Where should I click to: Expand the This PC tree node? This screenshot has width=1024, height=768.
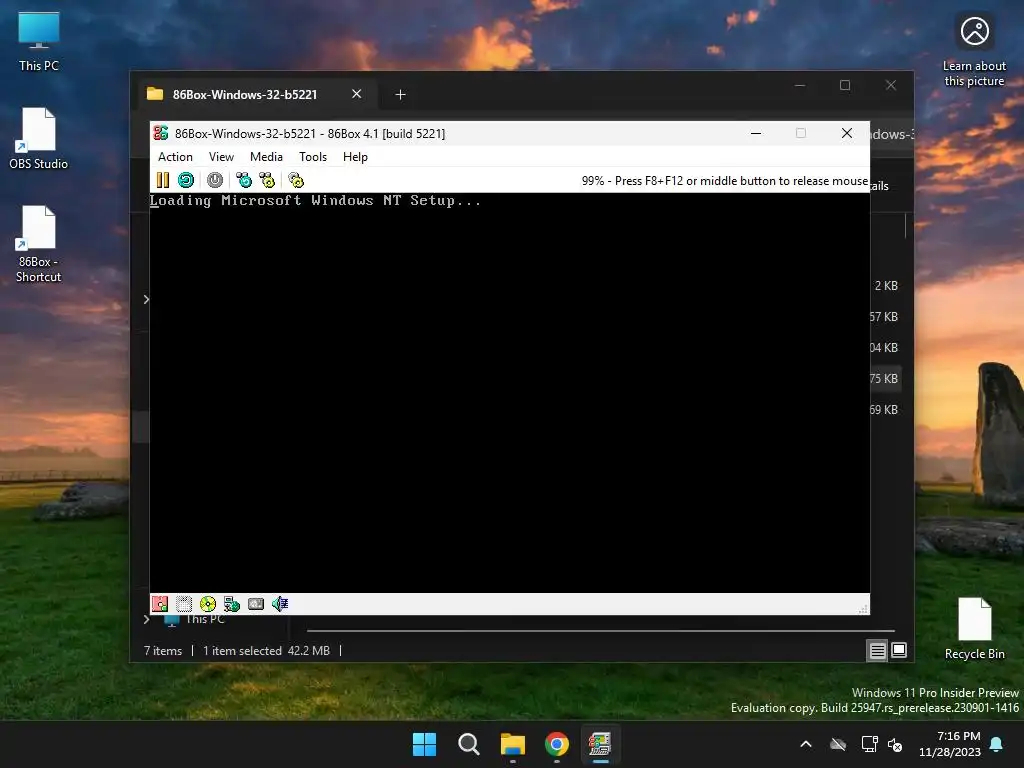tap(146, 619)
